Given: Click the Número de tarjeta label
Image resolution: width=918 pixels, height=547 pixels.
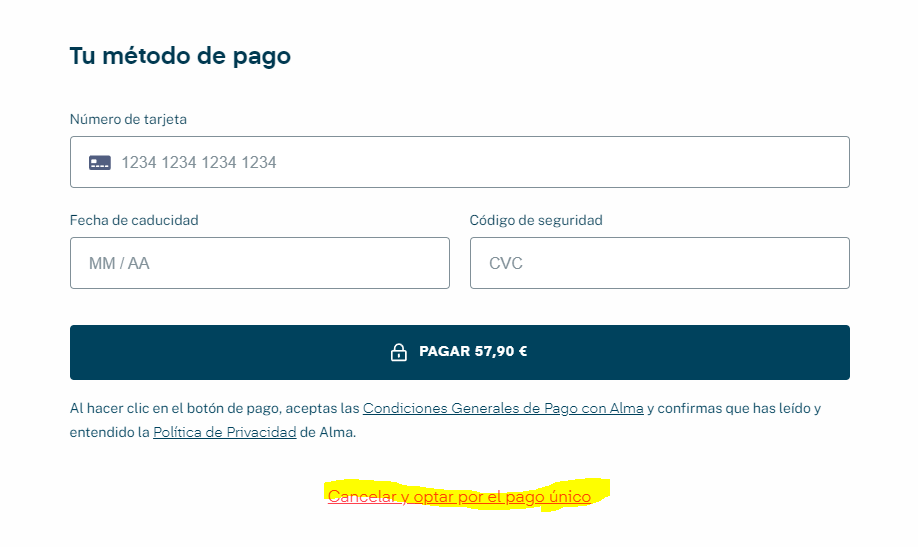Looking at the screenshot, I should (x=128, y=119).
